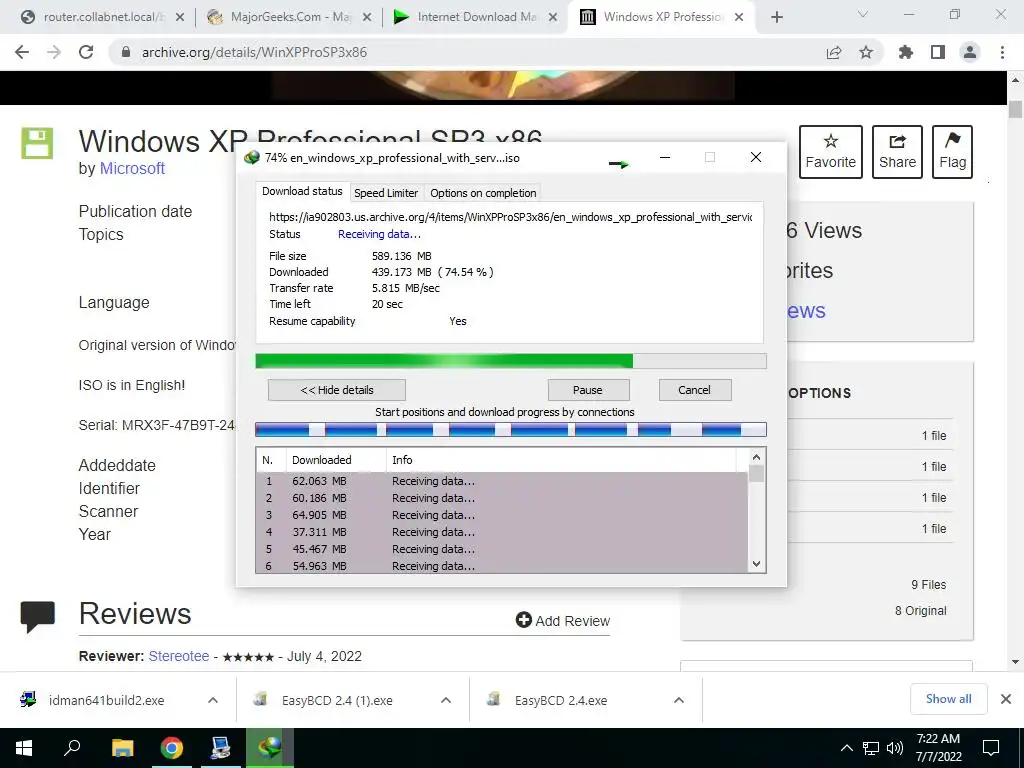1024x768 pixels.
Task: Click the IDM icon in dialog title bar
Action: click(x=252, y=157)
